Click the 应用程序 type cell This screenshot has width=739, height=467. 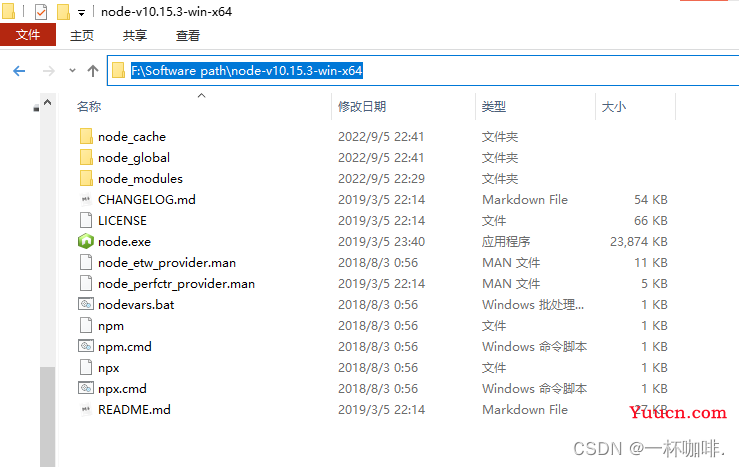coord(506,242)
